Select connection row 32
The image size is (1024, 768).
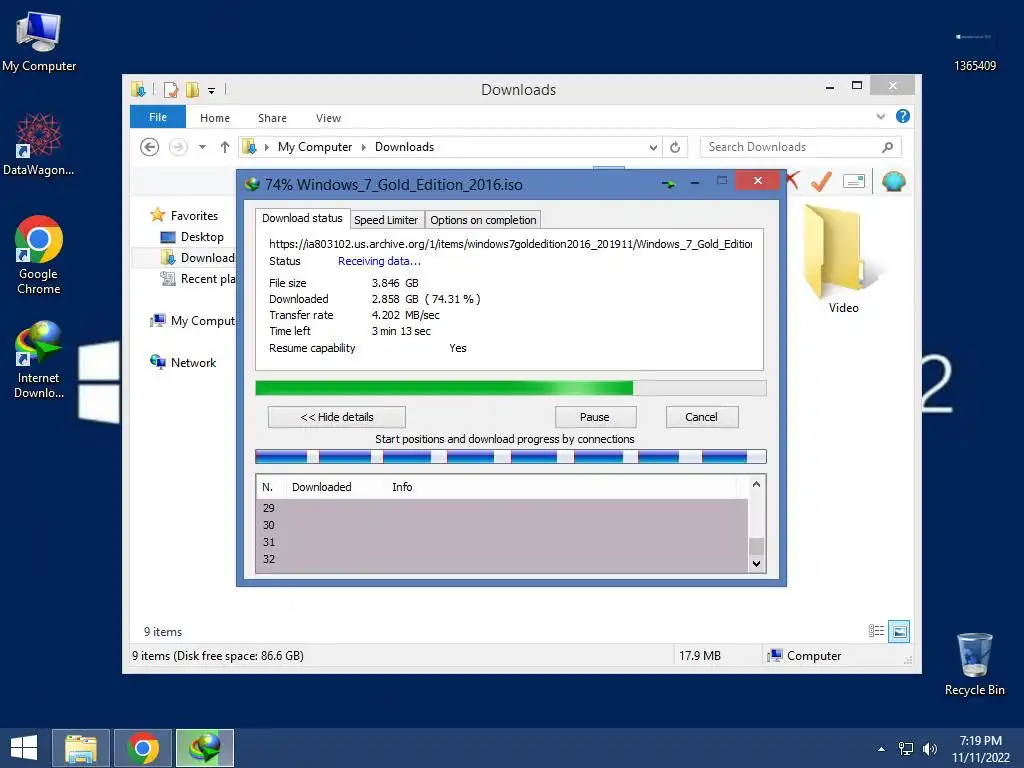pos(502,559)
